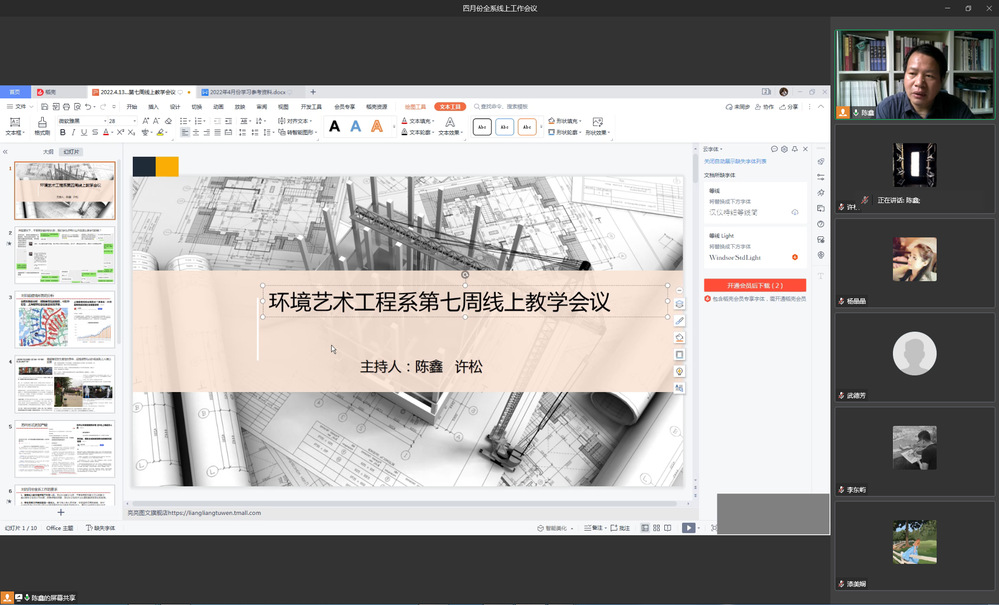Add new slide with plus button
Viewport: 999px width, 605px height.
point(60,512)
